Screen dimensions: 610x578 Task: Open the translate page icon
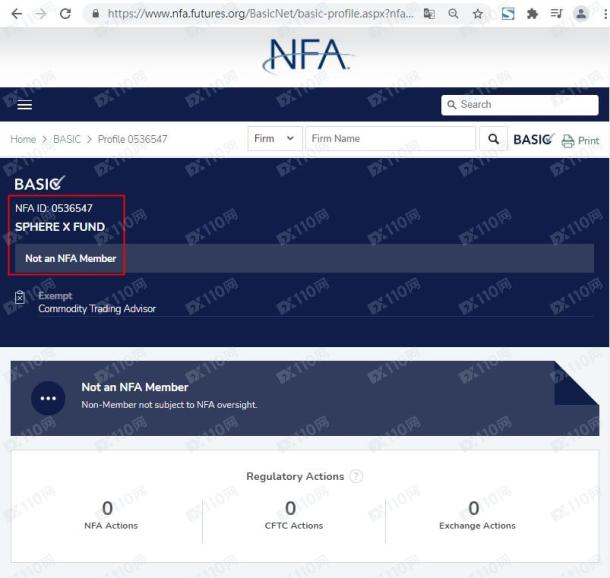click(x=429, y=14)
